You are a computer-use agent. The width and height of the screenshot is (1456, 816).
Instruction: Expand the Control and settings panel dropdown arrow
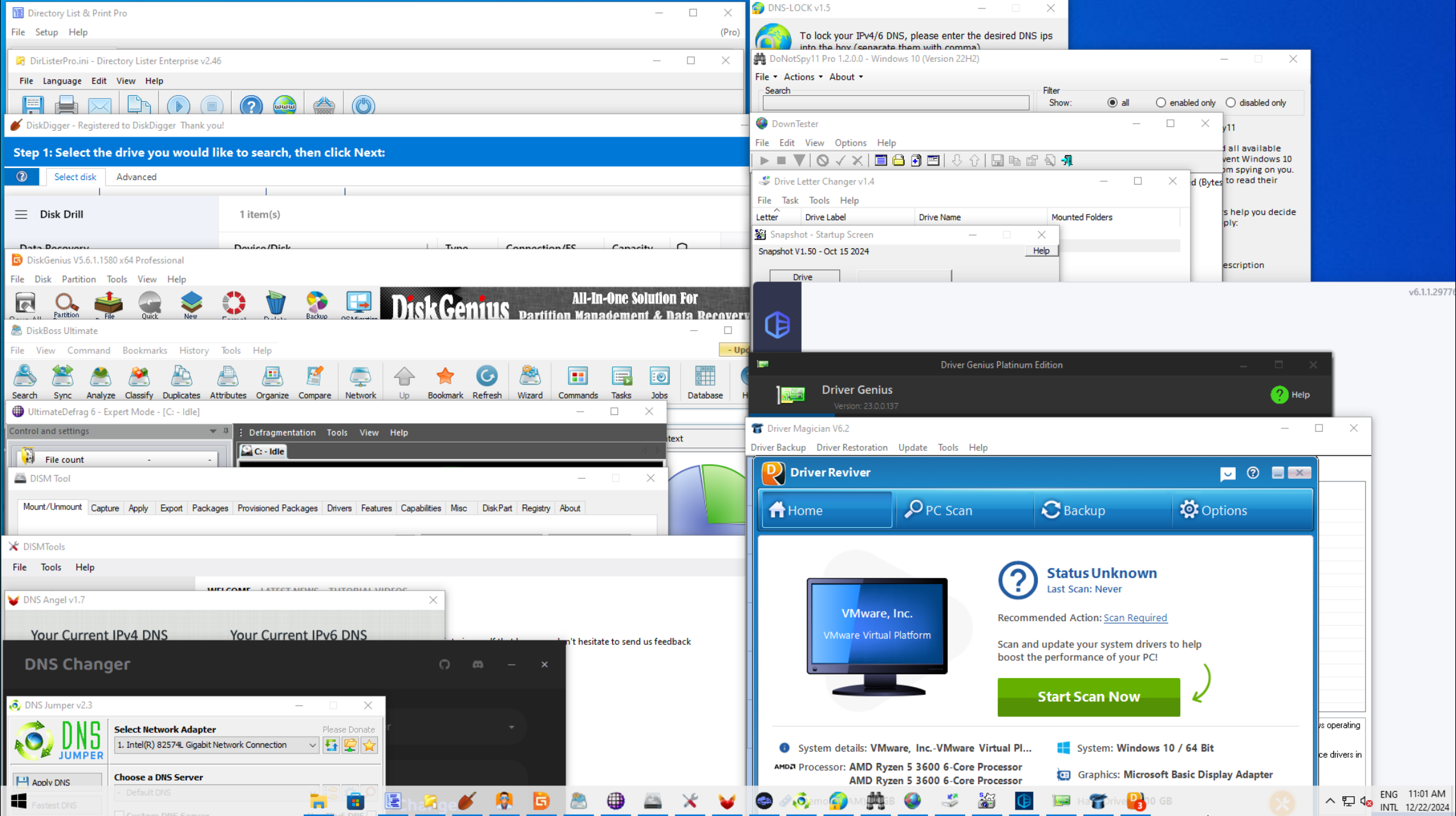click(213, 432)
